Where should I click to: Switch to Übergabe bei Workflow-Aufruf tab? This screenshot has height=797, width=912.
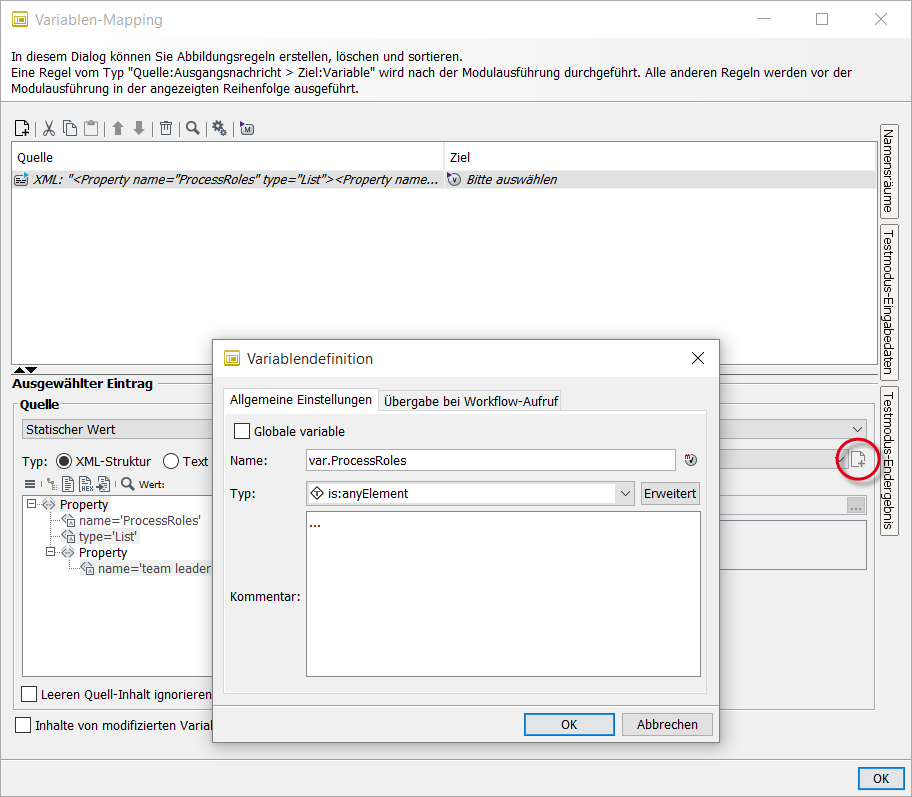[471, 400]
